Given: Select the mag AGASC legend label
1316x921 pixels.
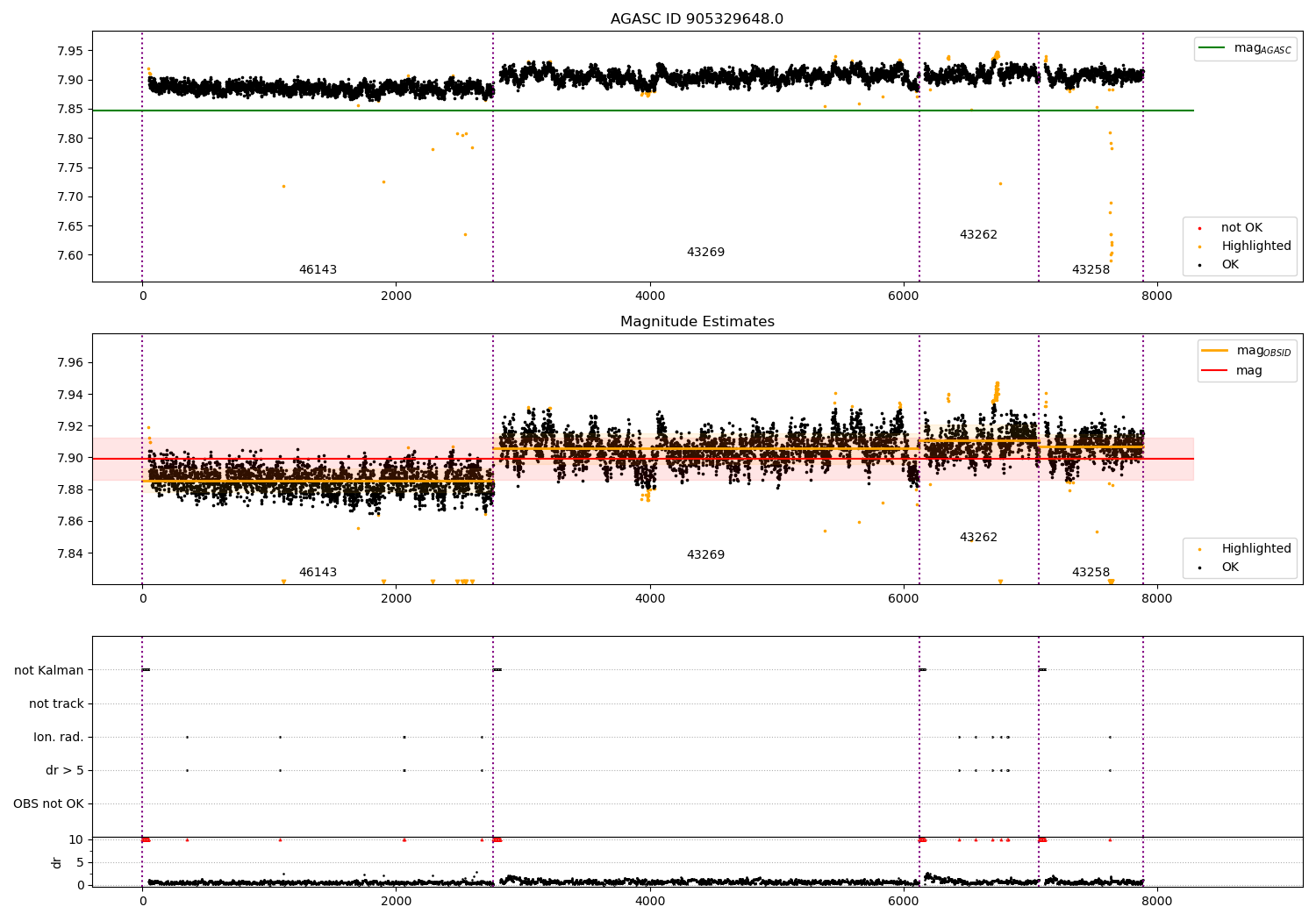Looking at the screenshot, I should coord(1262,48).
